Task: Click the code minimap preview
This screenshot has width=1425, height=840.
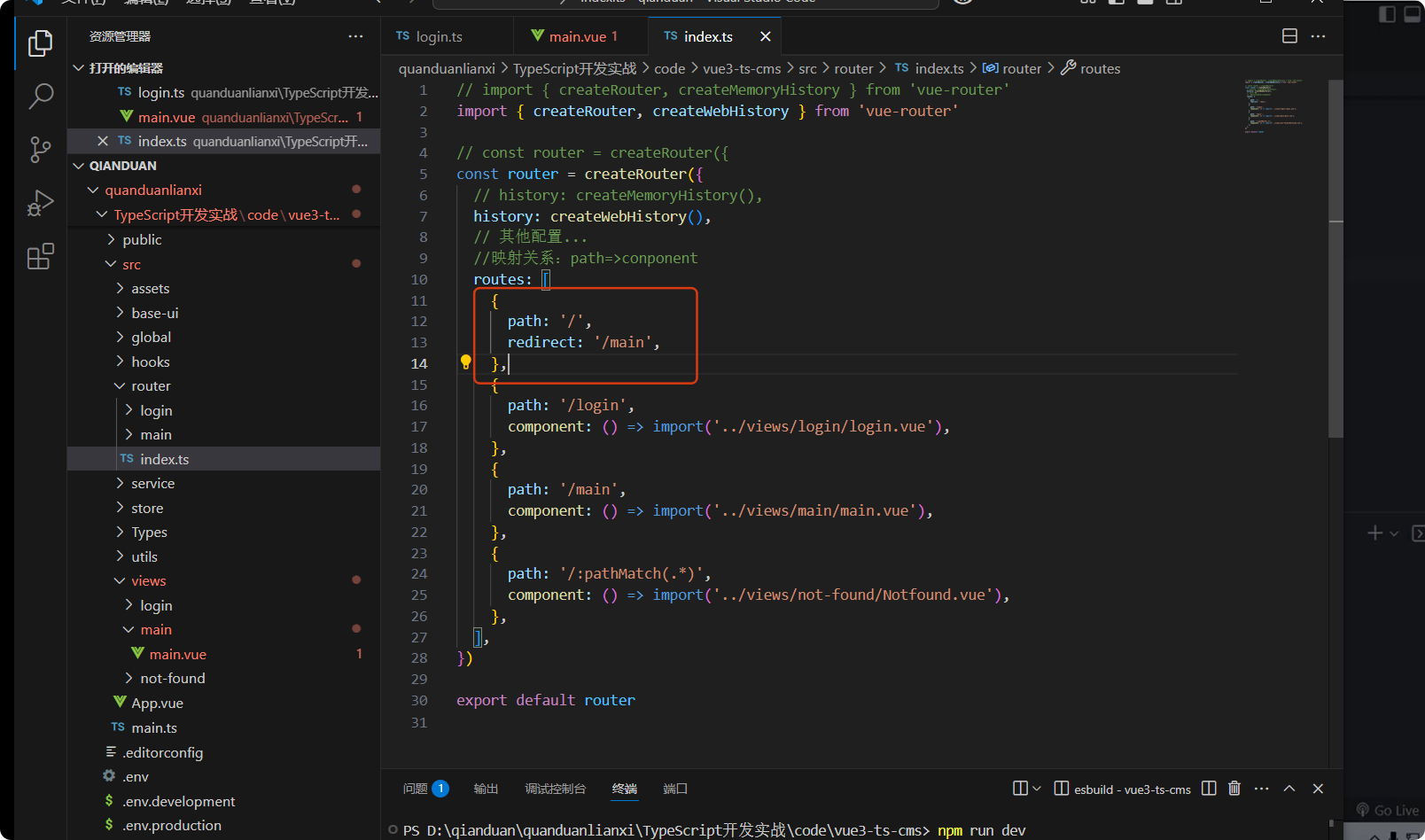Action: (1273, 106)
